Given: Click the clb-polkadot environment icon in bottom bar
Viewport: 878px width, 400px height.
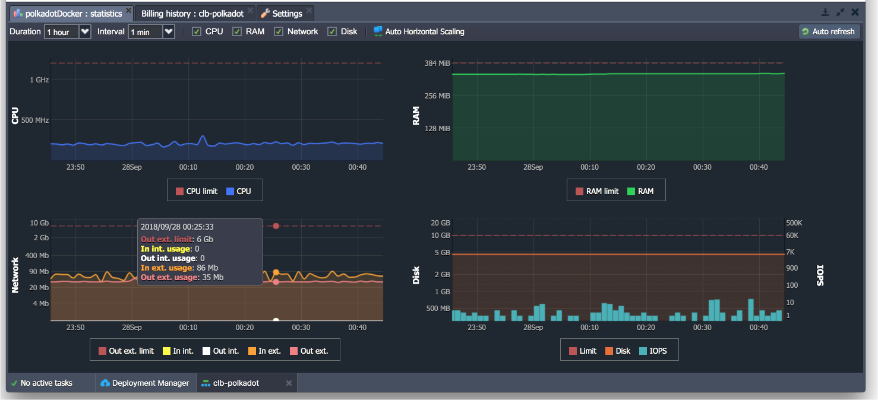Looking at the screenshot, I should [205, 383].
